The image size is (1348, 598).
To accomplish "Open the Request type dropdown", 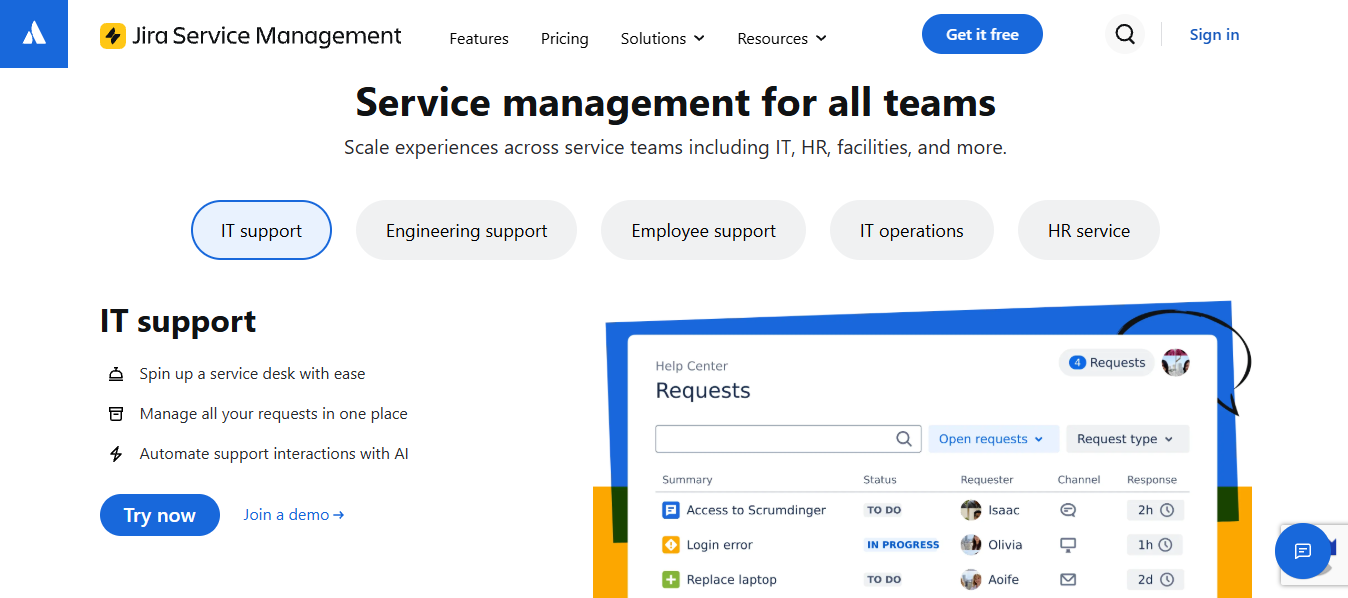I will point(1127,439).
